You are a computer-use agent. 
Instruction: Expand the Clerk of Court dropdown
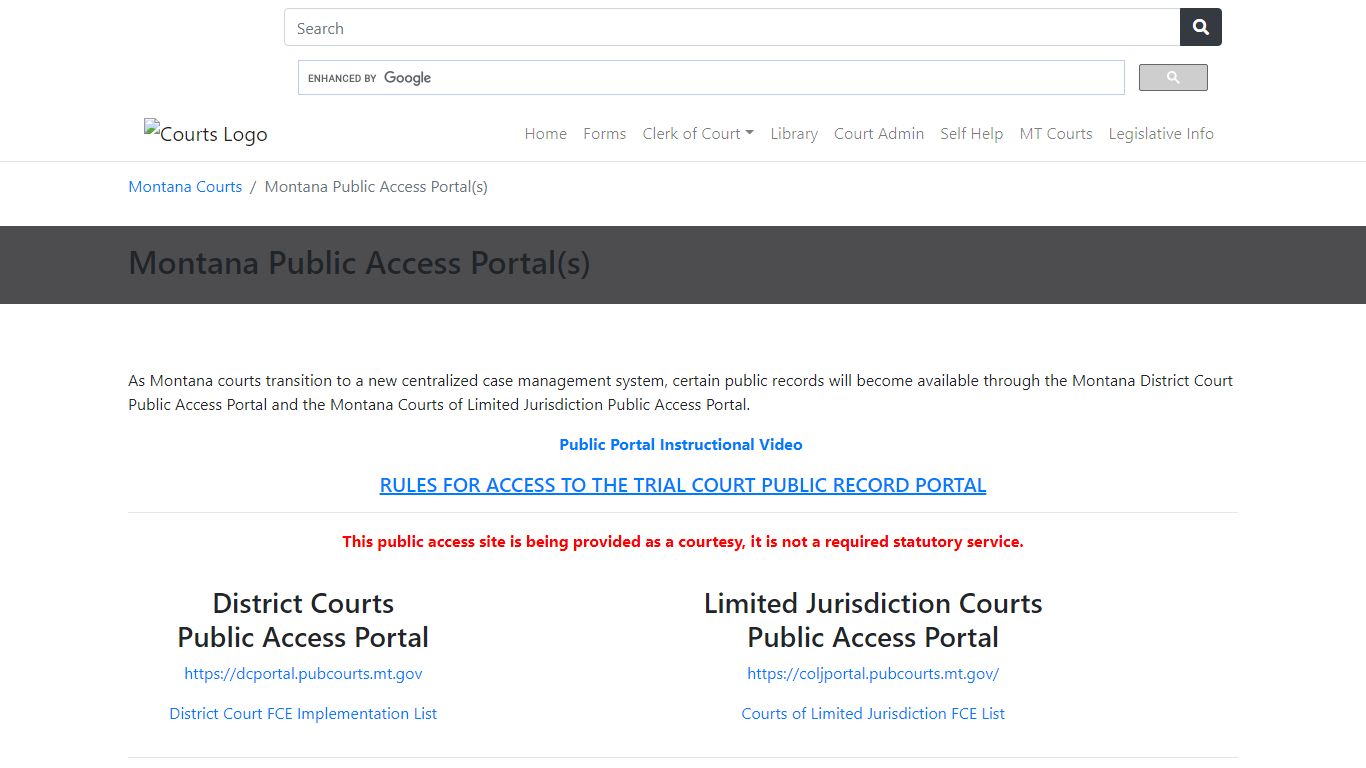(698, 134)
